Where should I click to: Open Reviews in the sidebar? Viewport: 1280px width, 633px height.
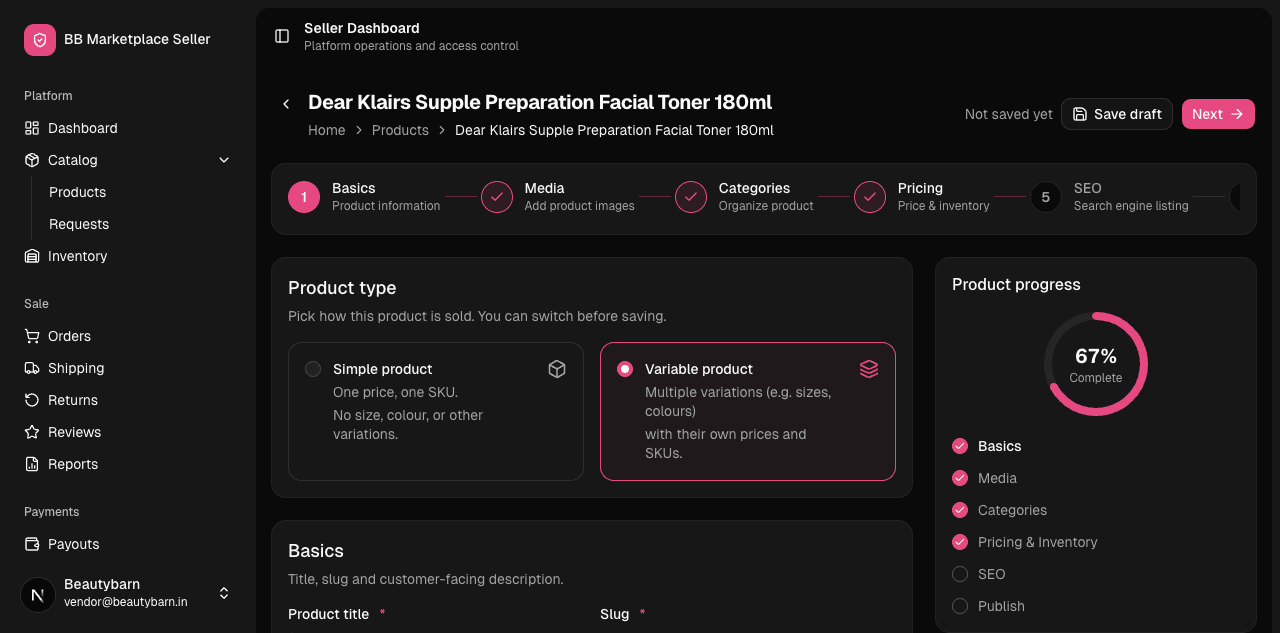(128, 432)
